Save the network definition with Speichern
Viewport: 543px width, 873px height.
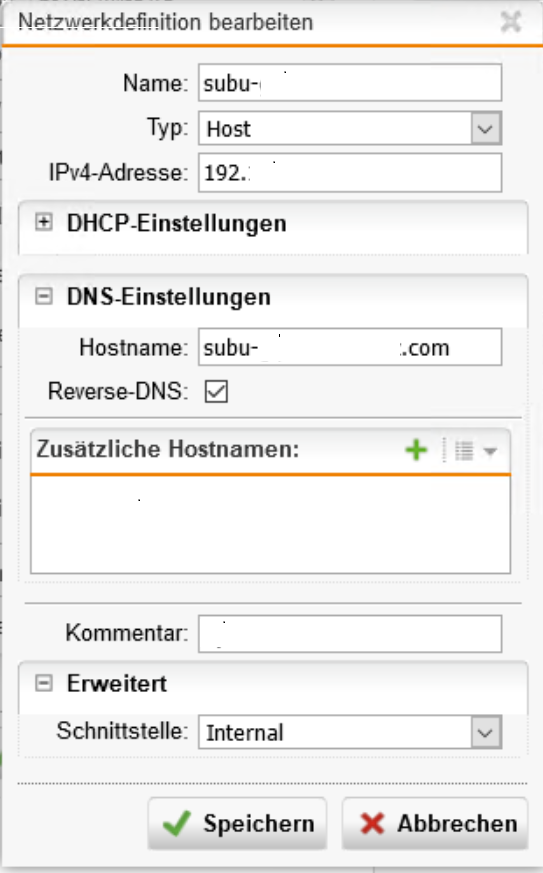(237, 823)
